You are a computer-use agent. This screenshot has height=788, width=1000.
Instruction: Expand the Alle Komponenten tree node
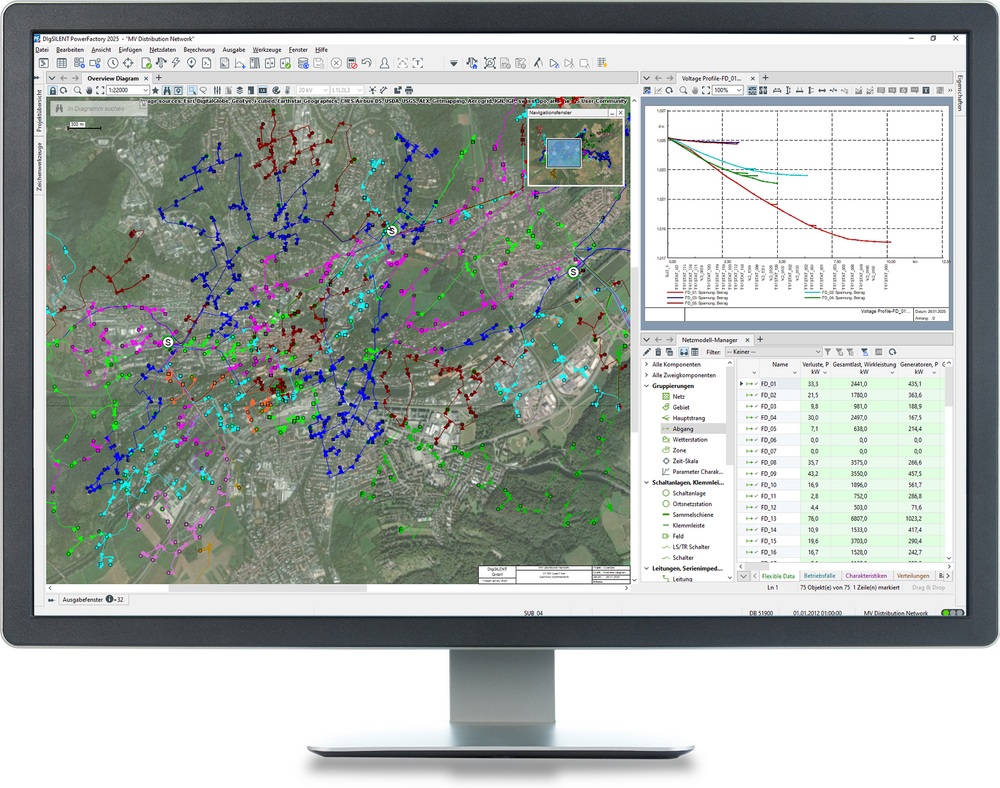tap(646, 365)
